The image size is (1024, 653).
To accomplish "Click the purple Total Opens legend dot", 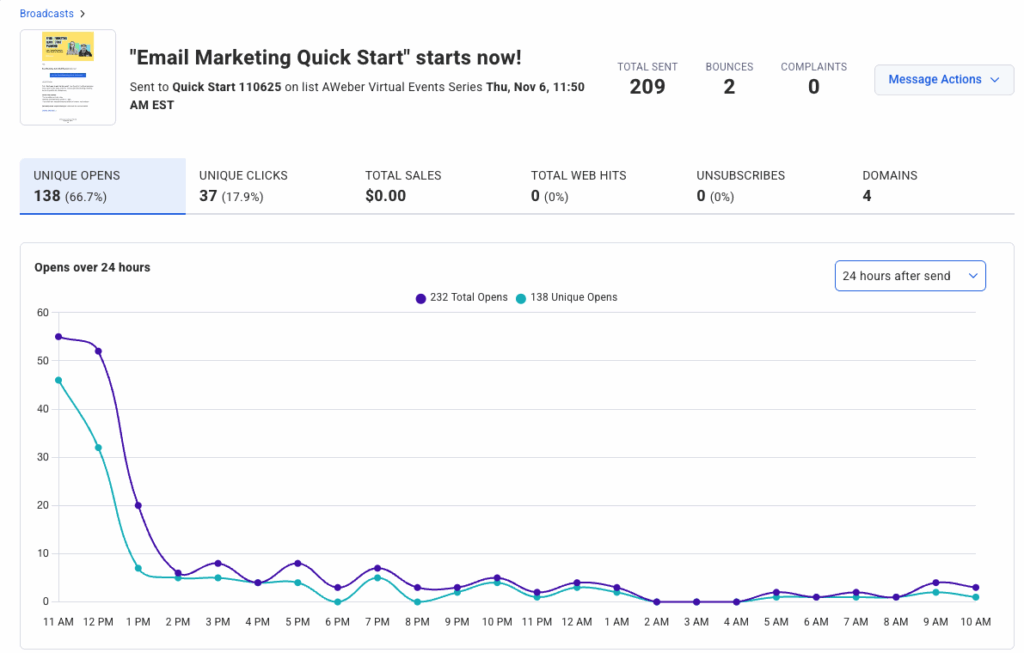I will (420, 297).
